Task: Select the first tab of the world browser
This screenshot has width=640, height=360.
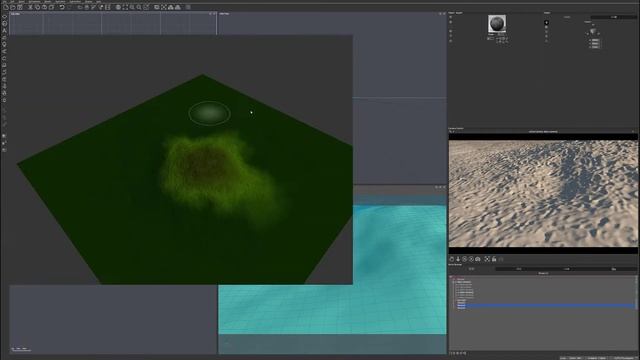Action: click(472, 269)
